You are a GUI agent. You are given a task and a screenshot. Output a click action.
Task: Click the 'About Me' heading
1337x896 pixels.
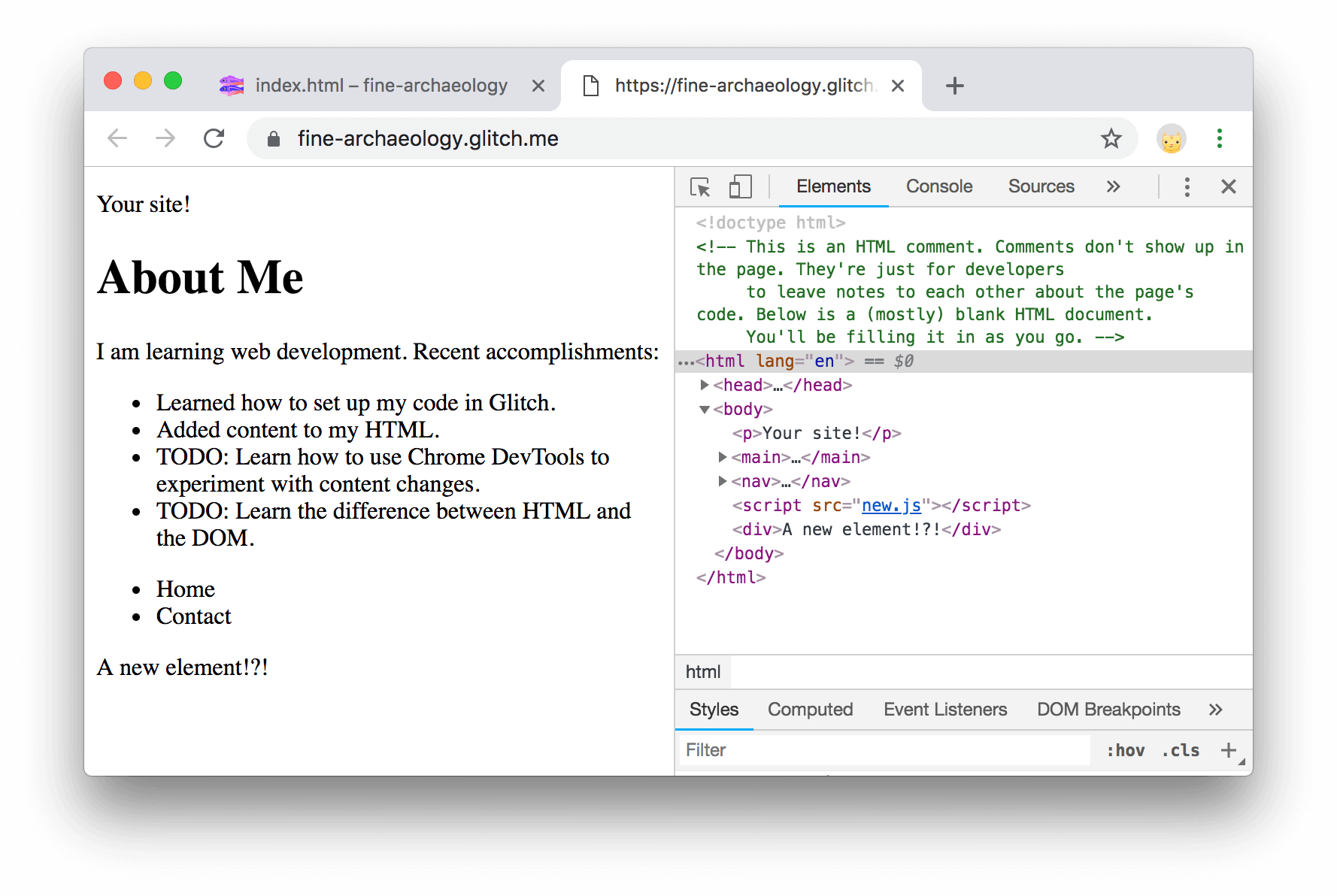pos(200,277)
